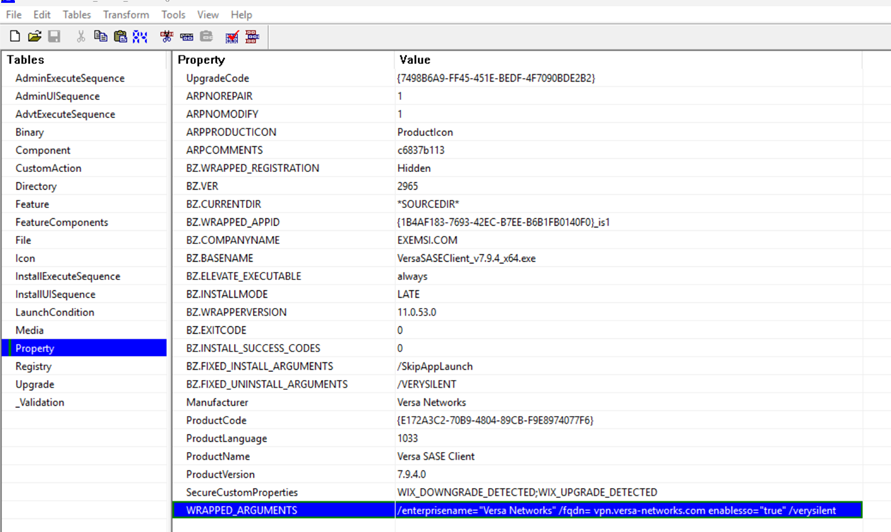Click the red and blue tables toolbar icon
891x532 pixels.
click(252, 37)
